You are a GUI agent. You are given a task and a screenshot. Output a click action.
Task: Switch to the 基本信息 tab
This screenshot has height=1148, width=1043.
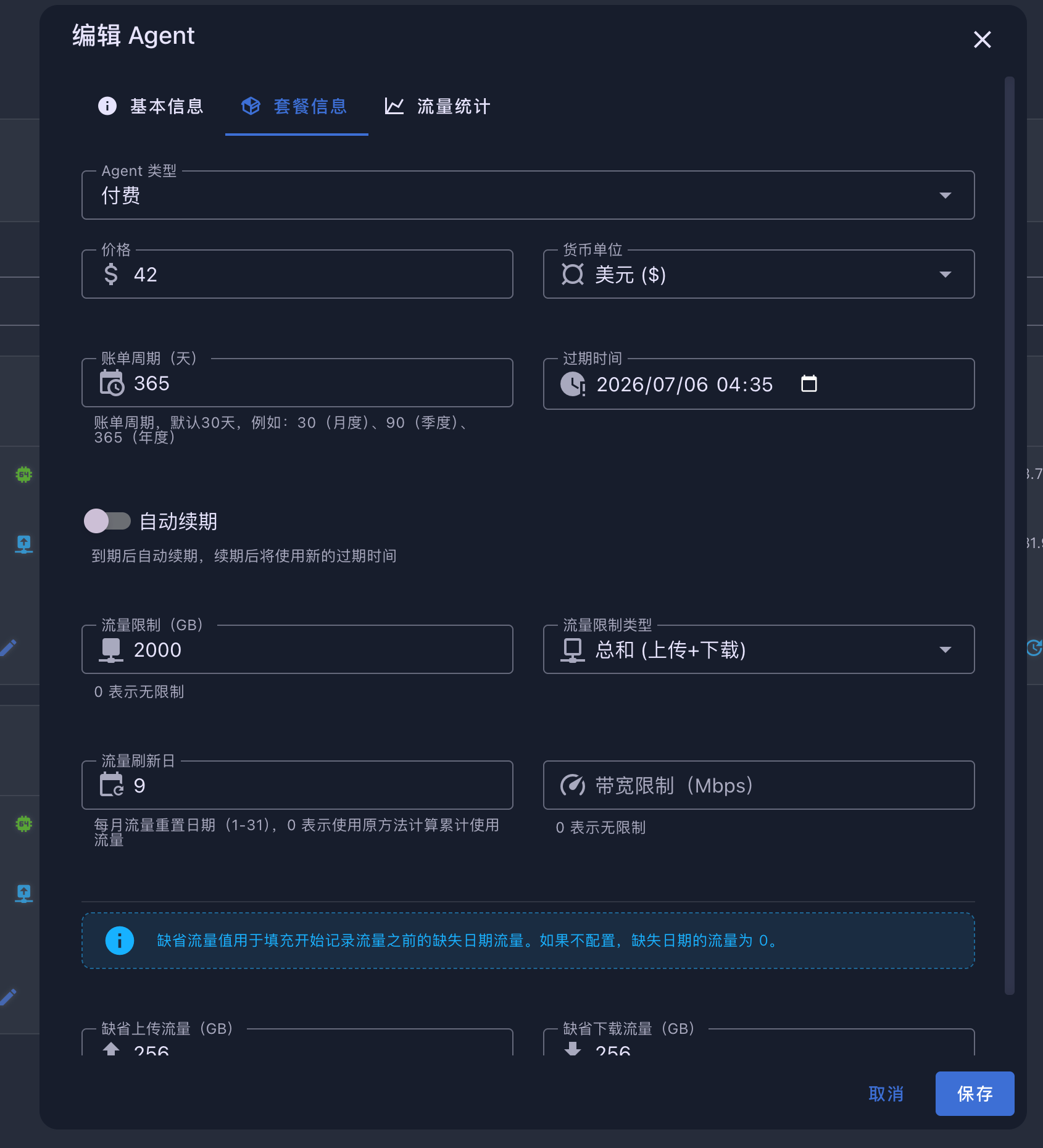click(151, 106)
